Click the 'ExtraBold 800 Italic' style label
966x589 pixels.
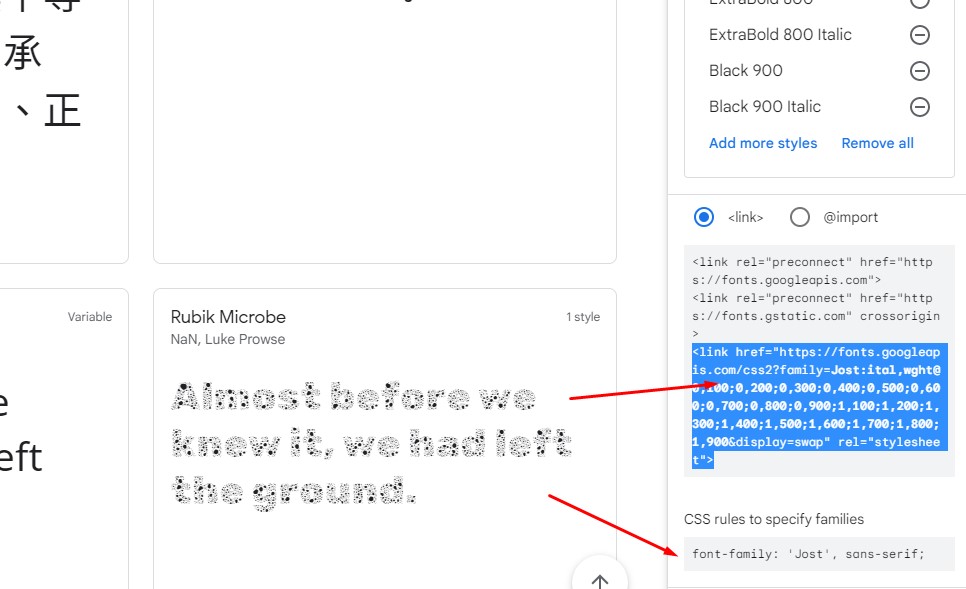point(780,35)
